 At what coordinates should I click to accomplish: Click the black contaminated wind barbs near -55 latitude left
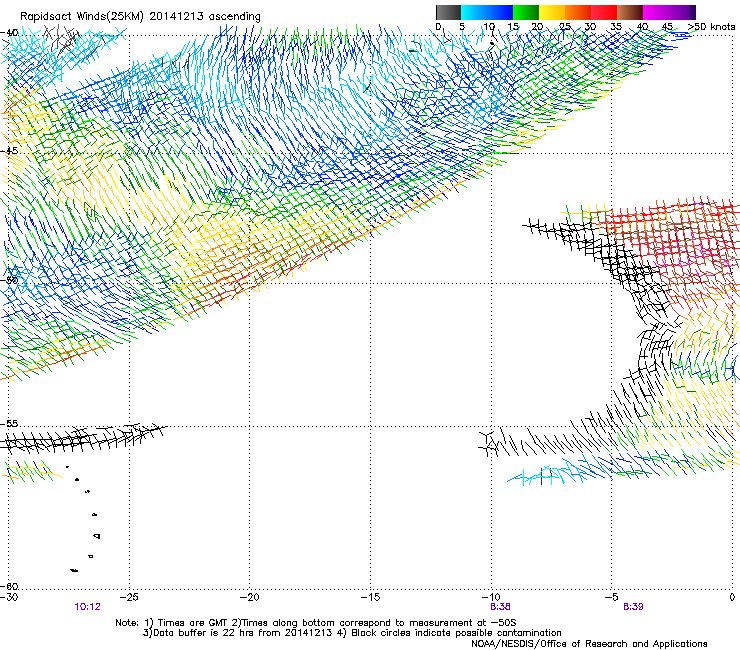click(83, 437)
